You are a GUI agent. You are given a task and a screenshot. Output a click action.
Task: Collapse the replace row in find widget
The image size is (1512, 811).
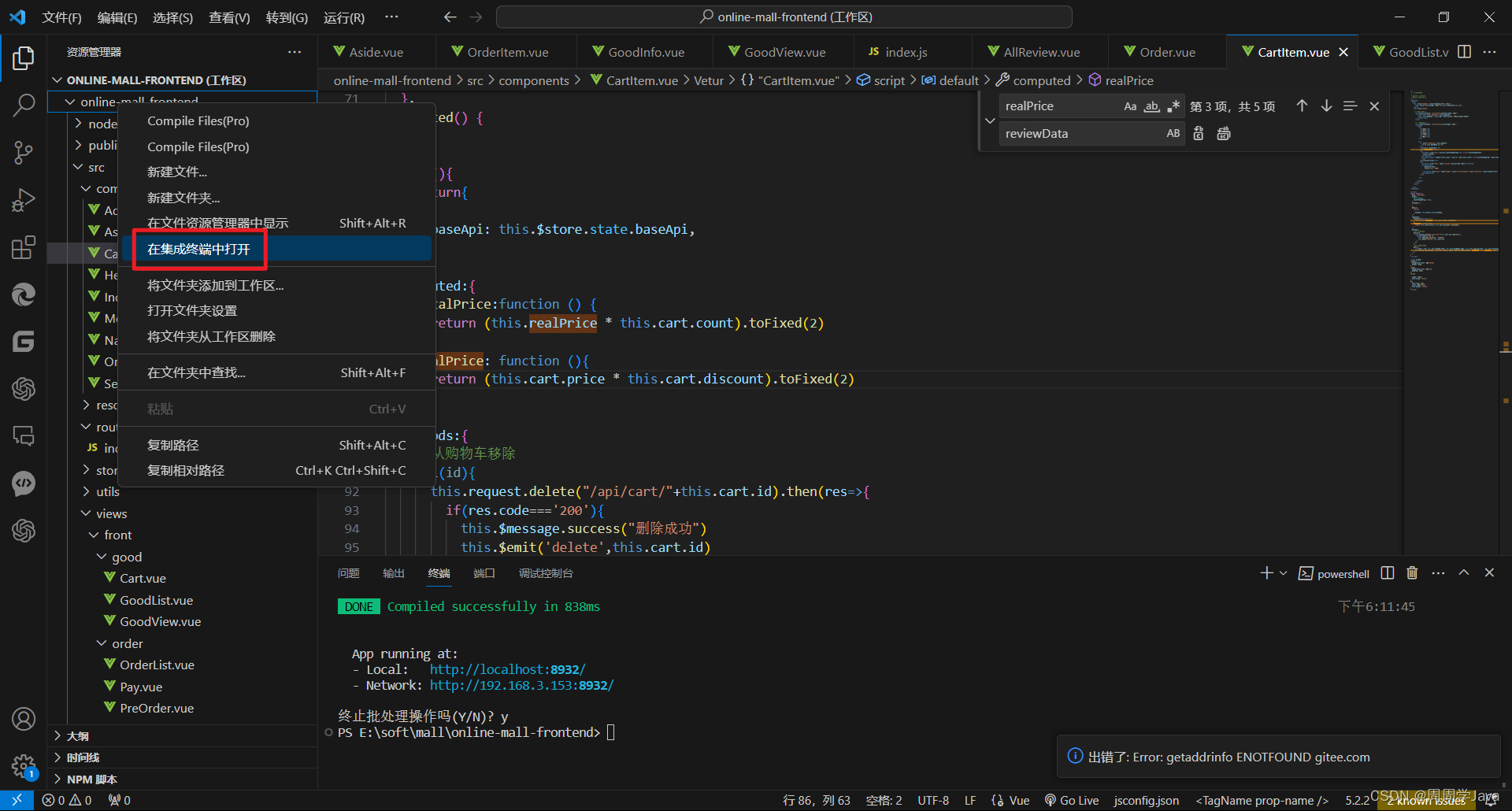990,120
